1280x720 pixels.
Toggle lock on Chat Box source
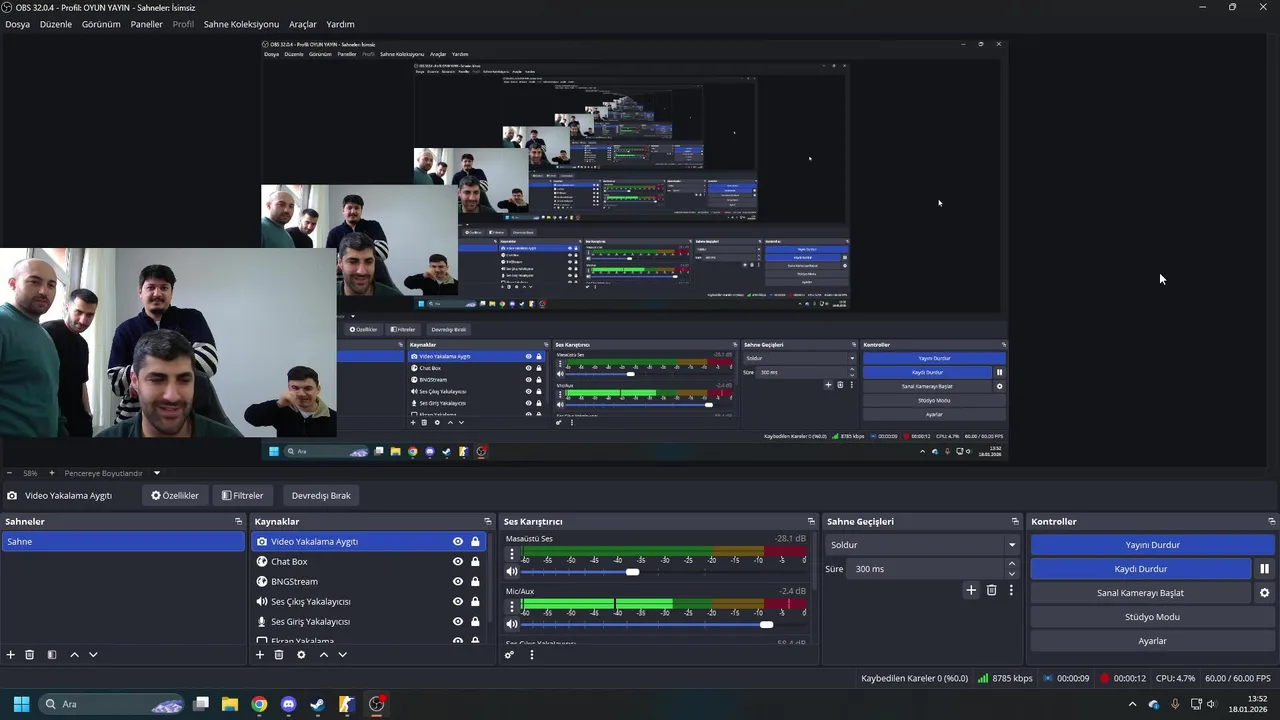(475, 562)
